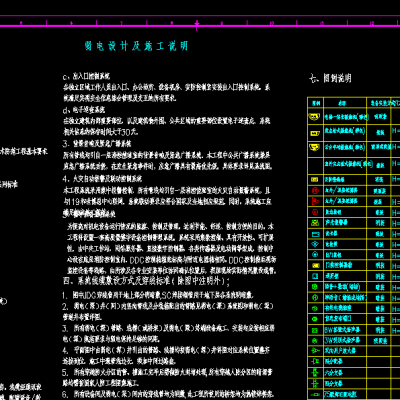Select the cyan 读卡器 card reader rectangle symbol
400x400 pixels.
coord(315,234)
